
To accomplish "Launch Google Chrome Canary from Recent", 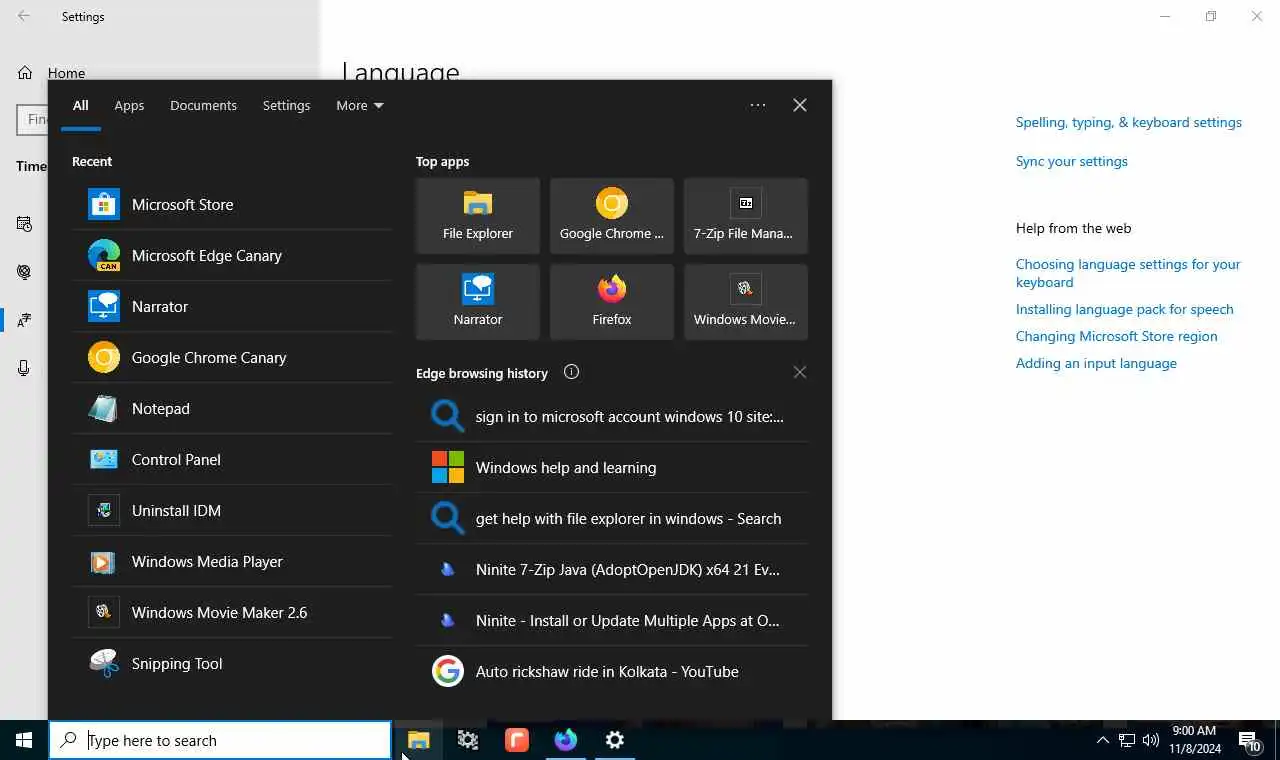I will click(x=232, y=357).
